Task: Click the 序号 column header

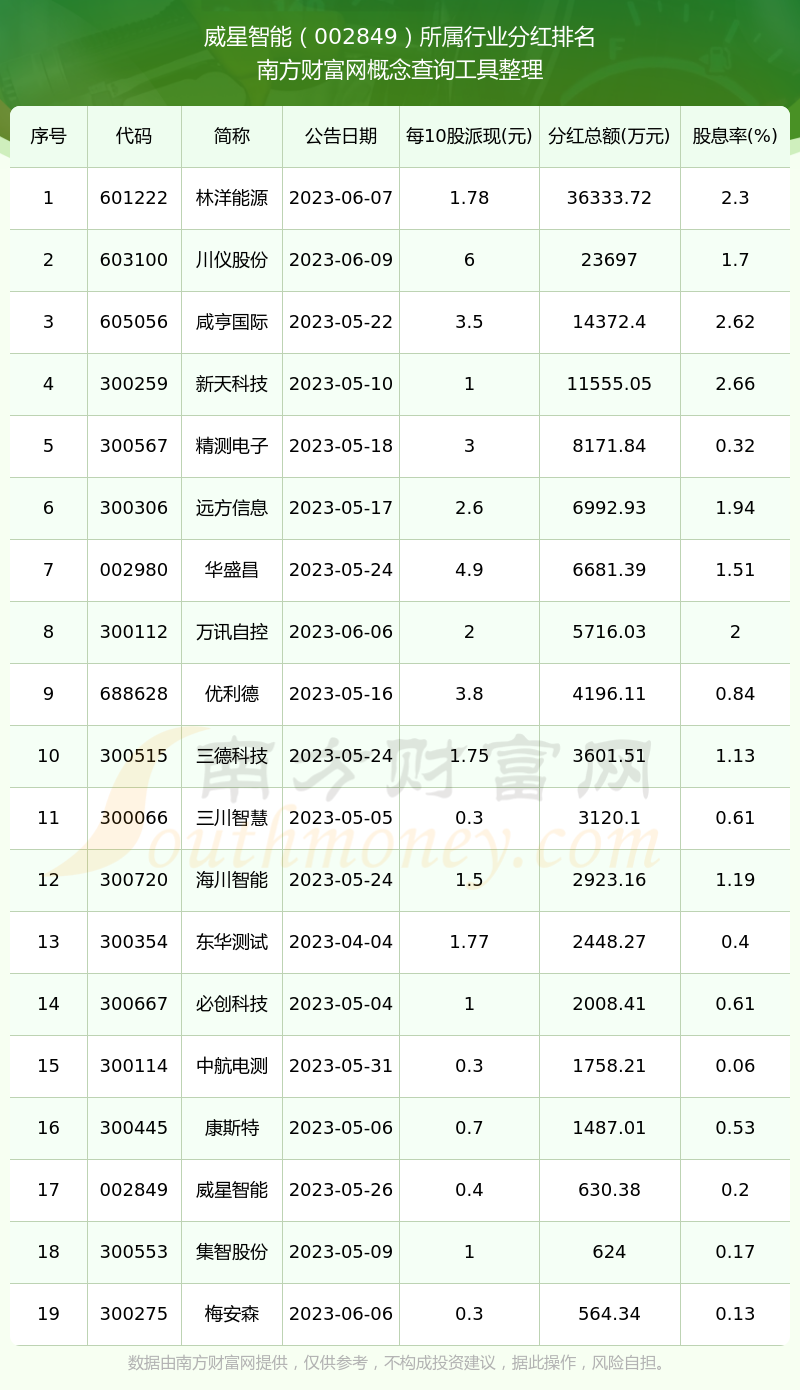Action: click(48, 136)
